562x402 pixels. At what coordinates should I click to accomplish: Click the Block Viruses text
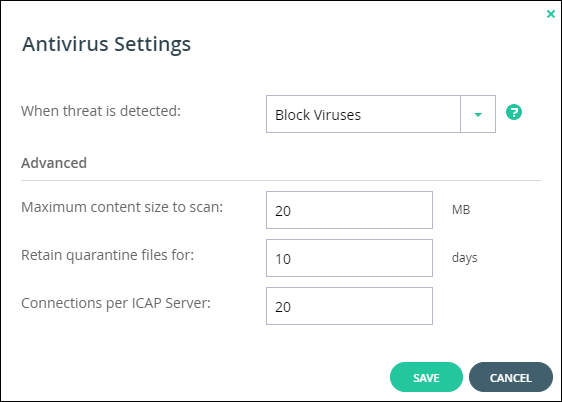click(318, 115)
